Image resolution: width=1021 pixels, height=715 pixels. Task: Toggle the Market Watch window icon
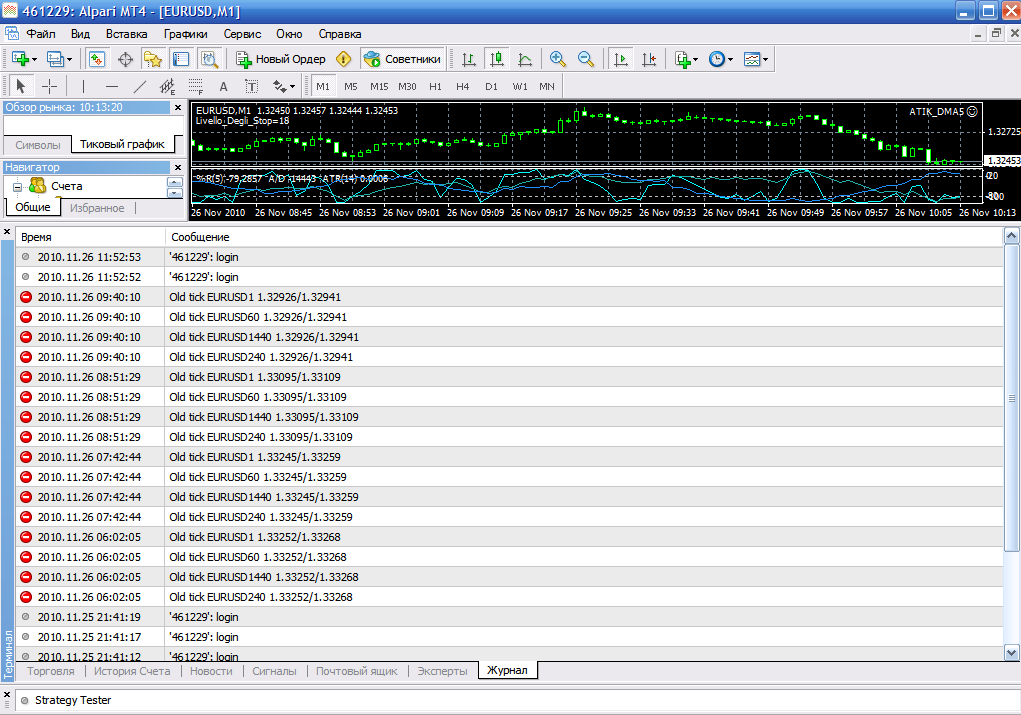click(96, 59)
